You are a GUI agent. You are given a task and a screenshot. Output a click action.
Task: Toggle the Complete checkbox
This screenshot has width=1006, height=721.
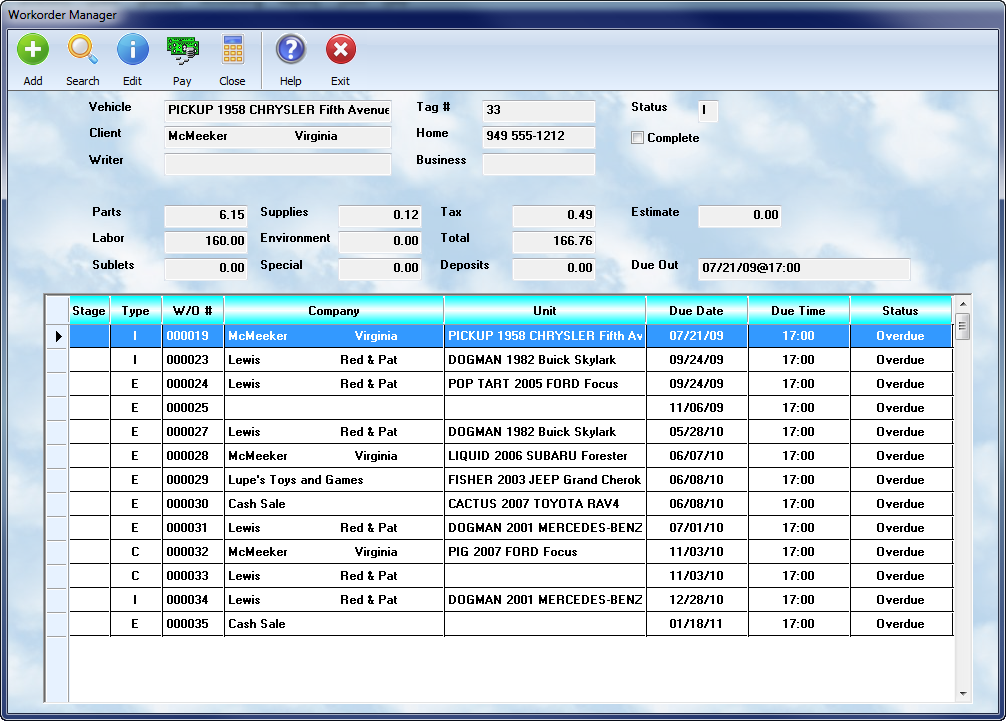[638, 138]
